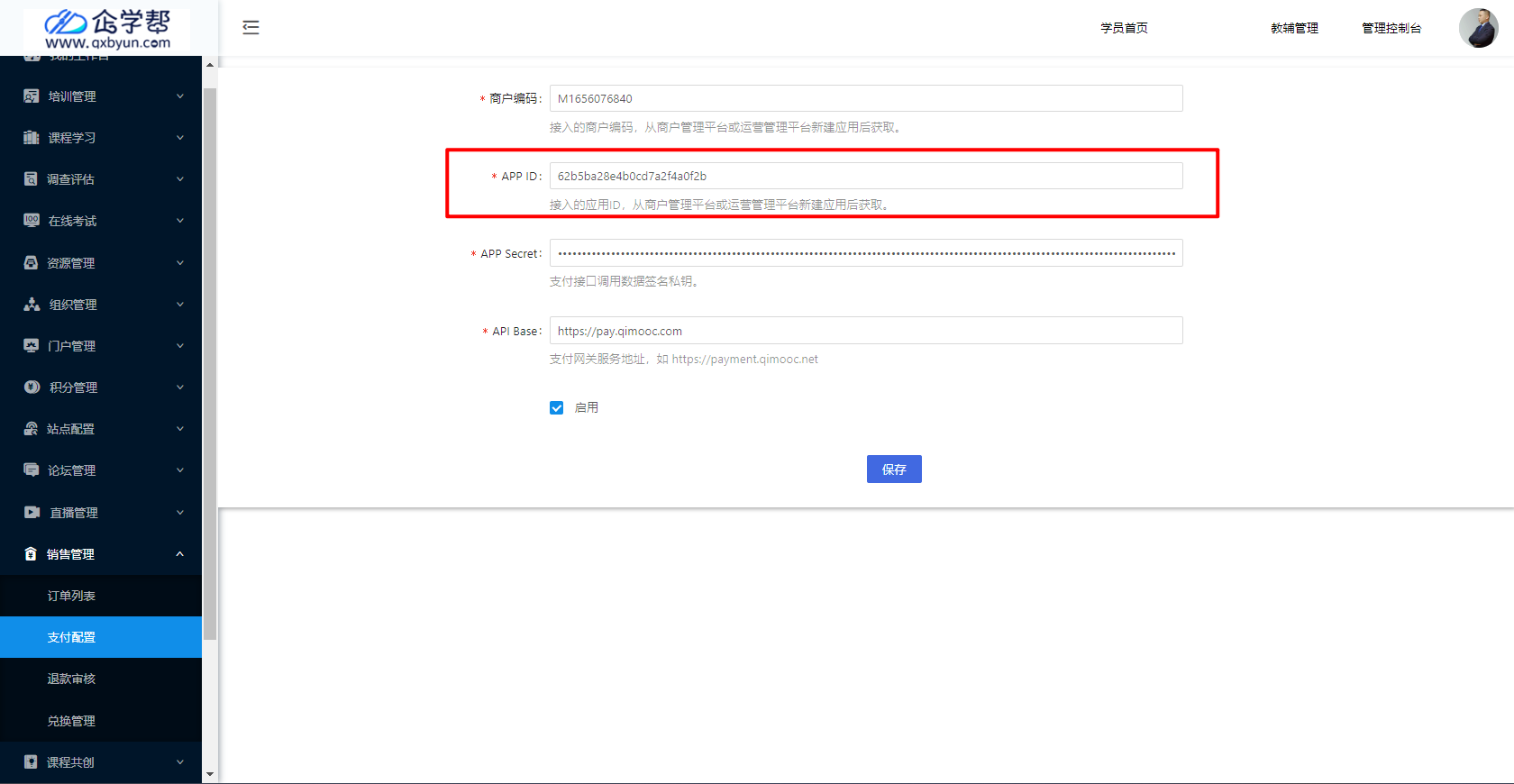Click the API Base input field

point(866,331)
